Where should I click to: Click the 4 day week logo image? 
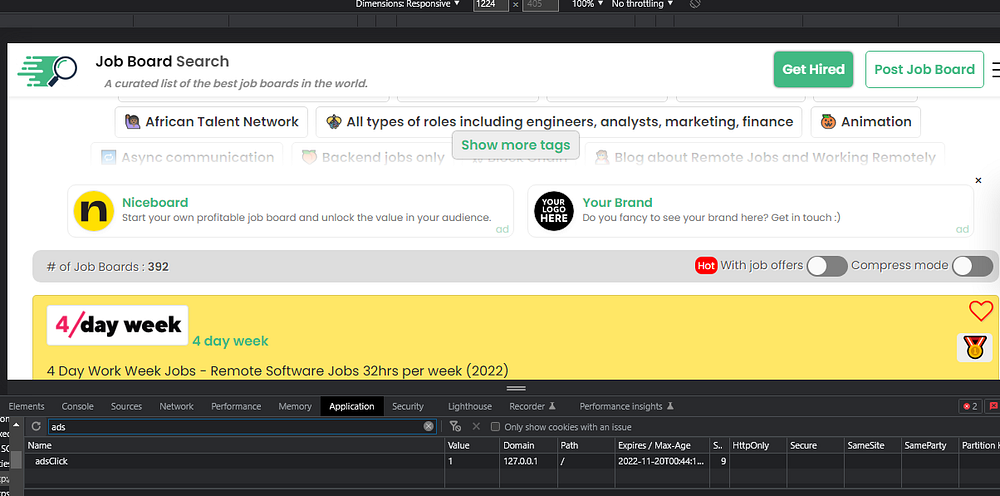pyautogui.click(x=117, y=325)
